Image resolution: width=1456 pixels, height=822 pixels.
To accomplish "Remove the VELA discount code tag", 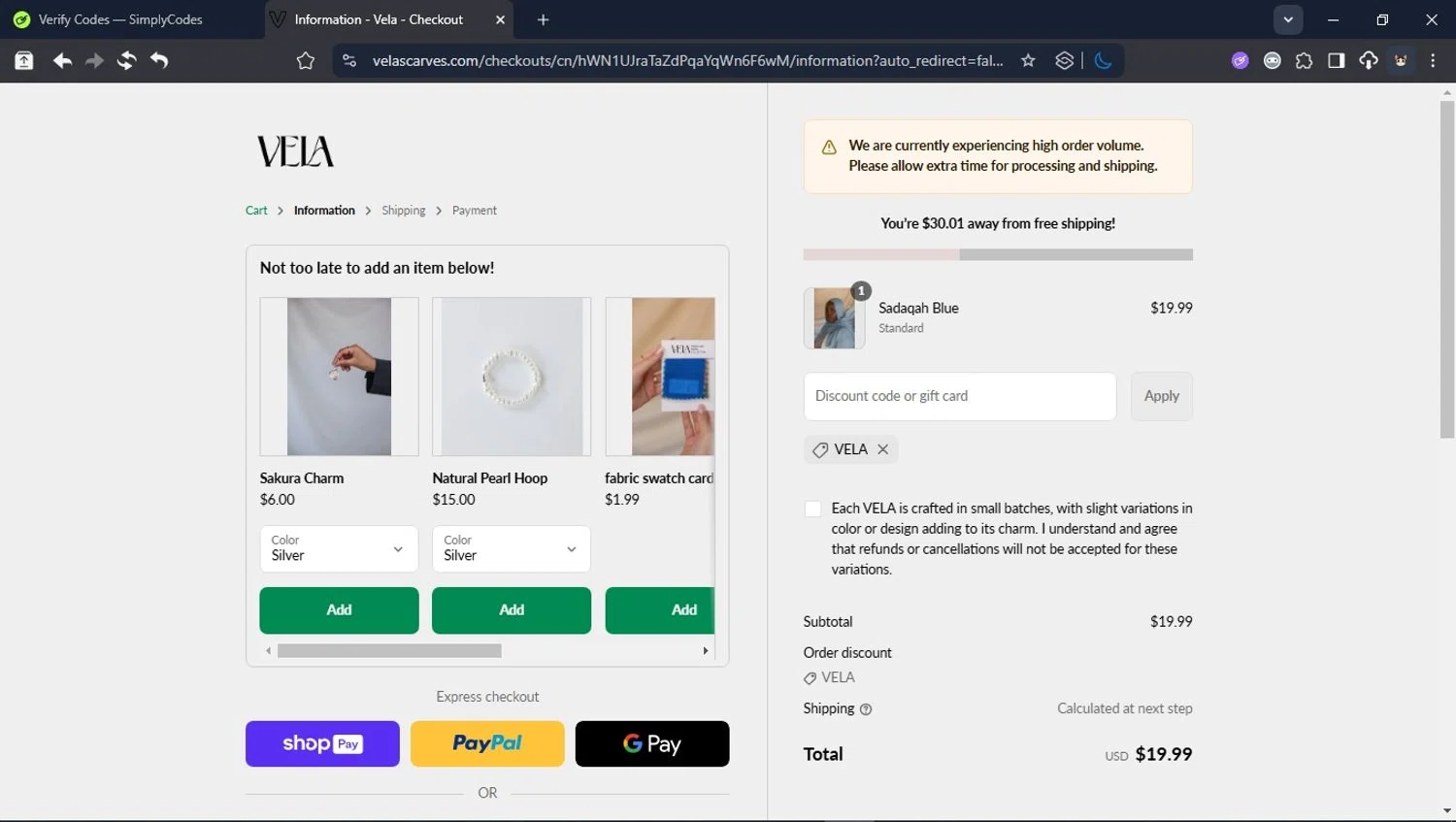I will click(x=882, y=449).
